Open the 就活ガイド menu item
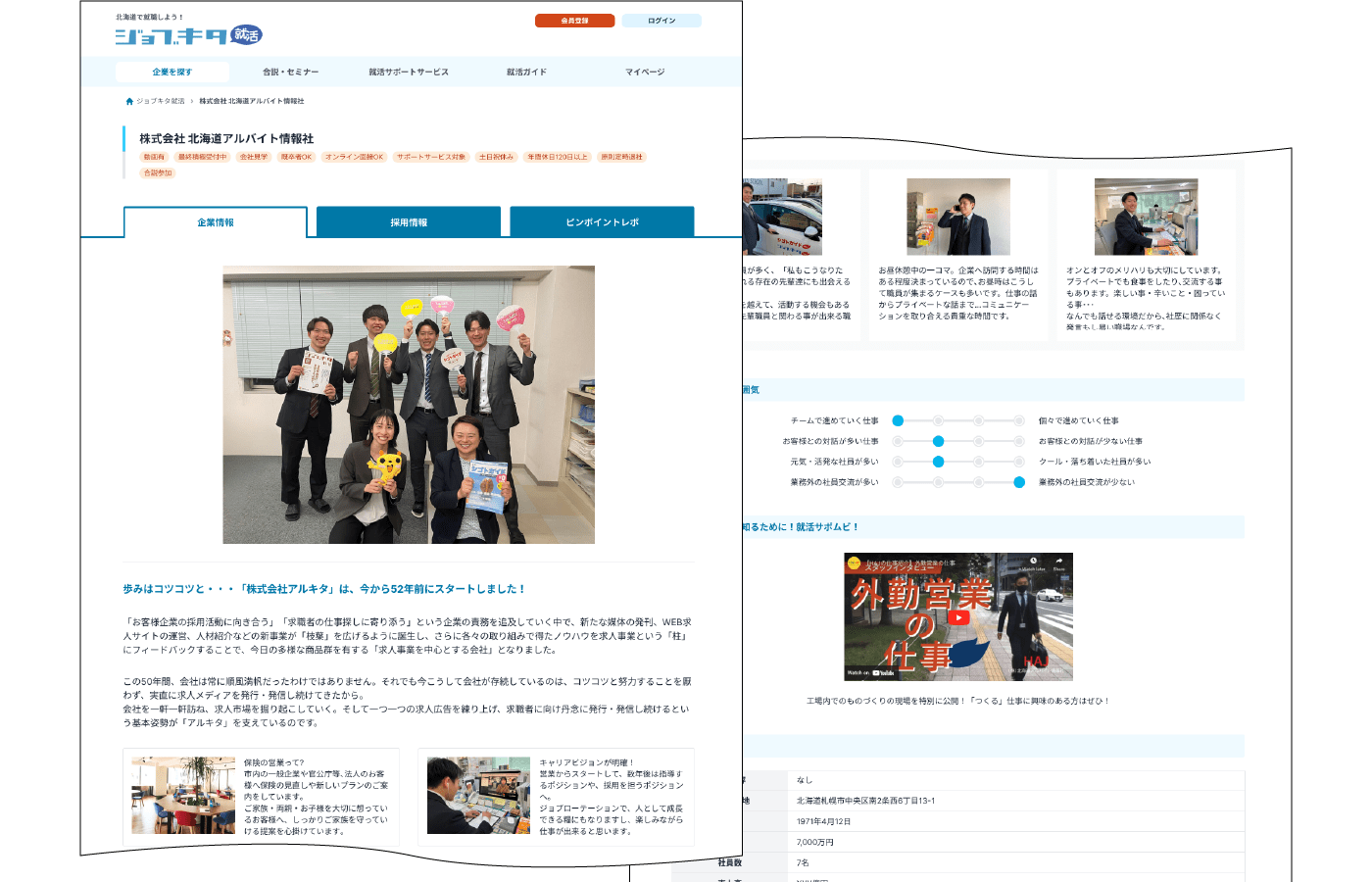The image size is (1372, 882). [x=526, y=72]
